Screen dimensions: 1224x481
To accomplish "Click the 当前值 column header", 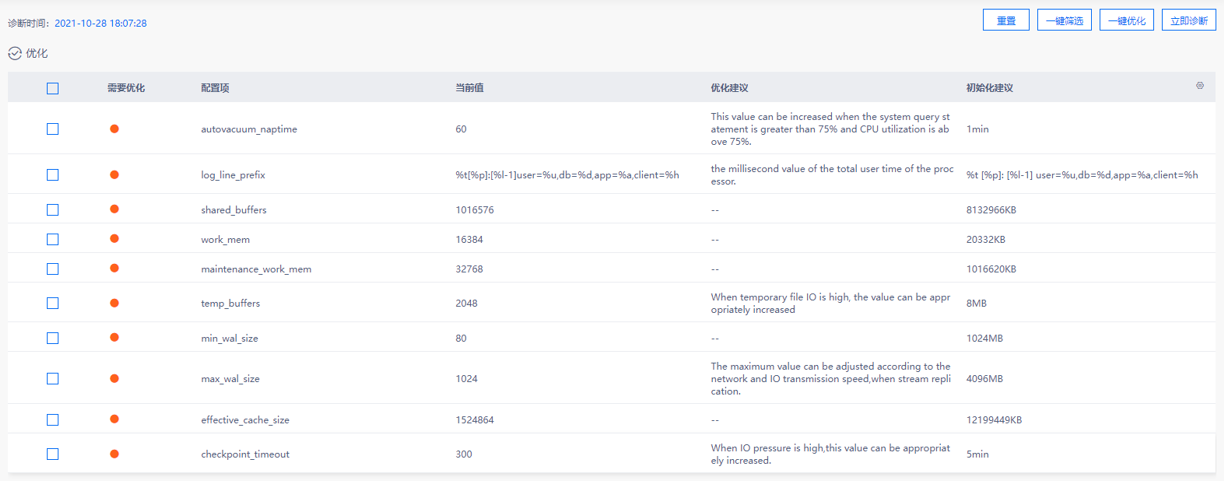I will point(470,88).
